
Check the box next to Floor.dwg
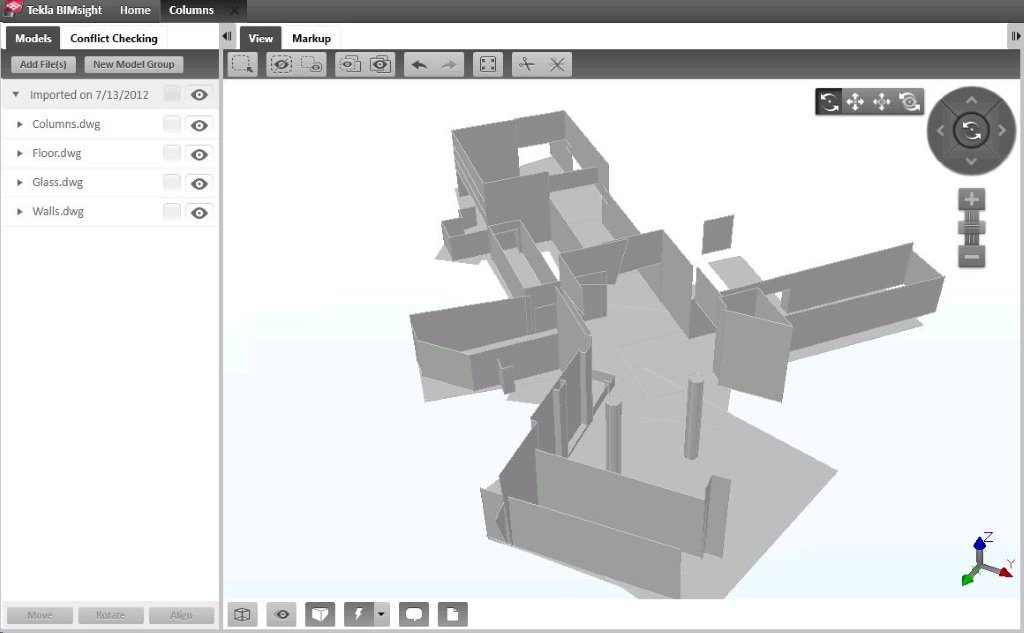click(172, 154)
